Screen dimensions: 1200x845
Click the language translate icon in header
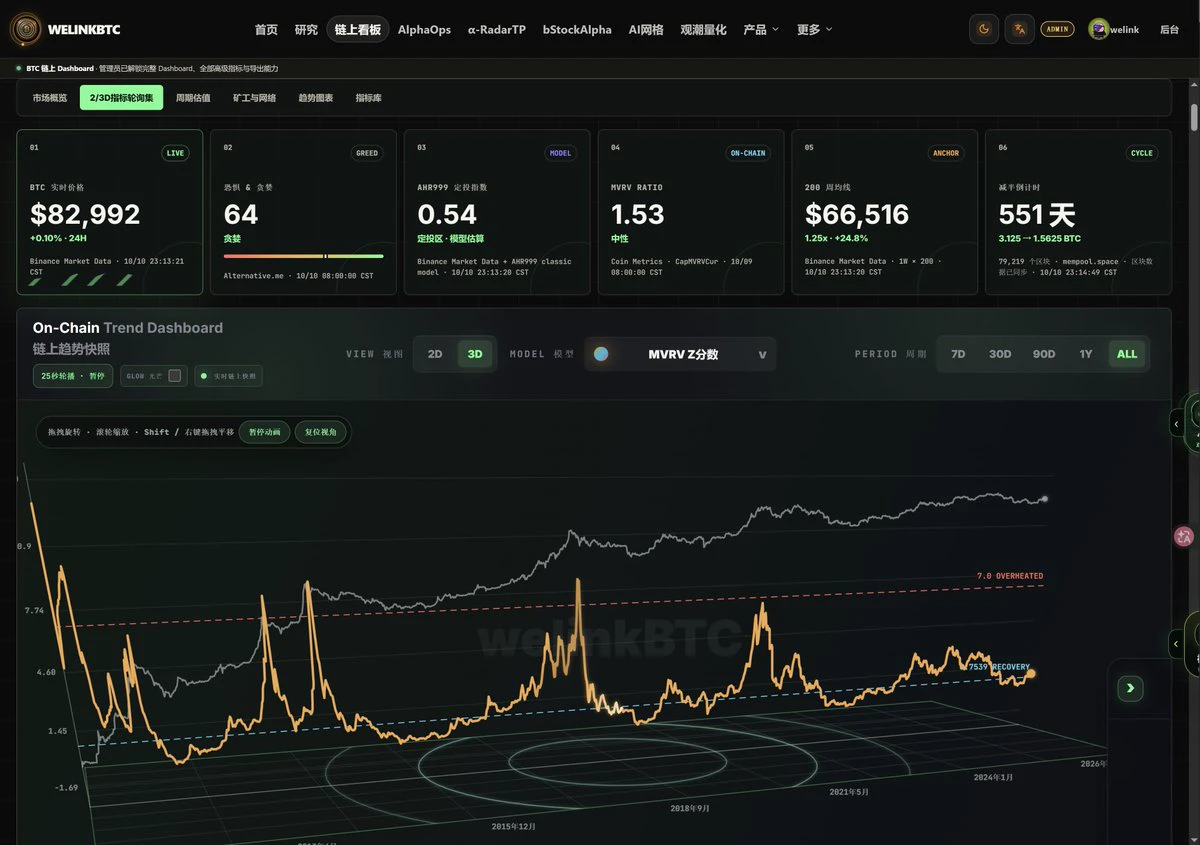[x=1020, y=29]
